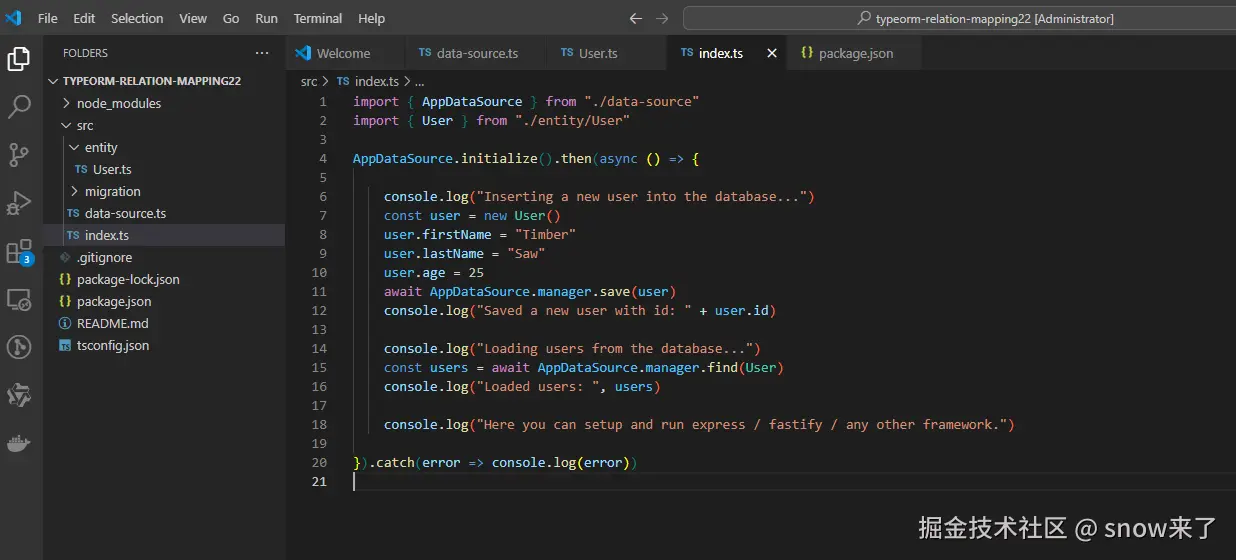Open the Extensions view with badge
The width and height of the screenshot is (1236, 560).
pos(19,251)
